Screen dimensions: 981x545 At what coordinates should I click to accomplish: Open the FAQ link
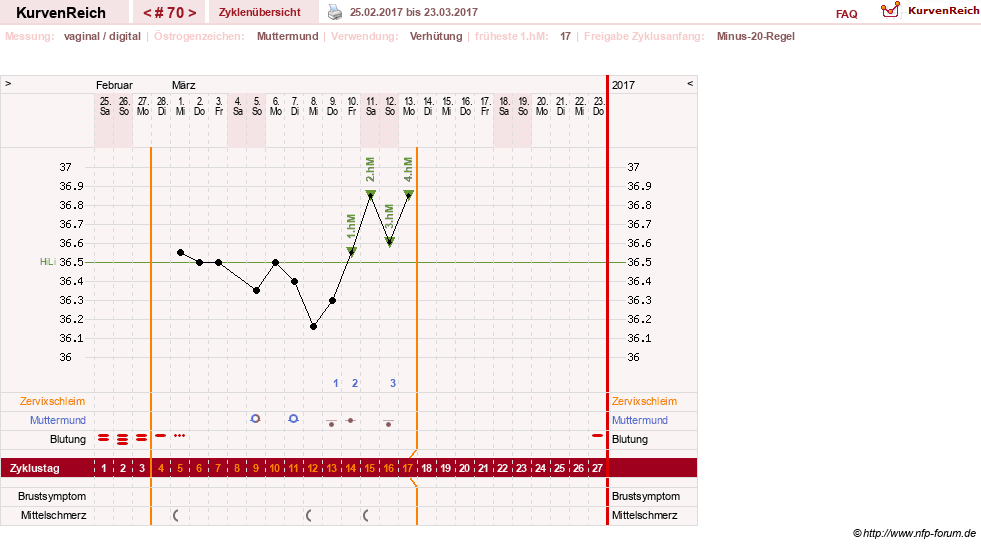click(846, 14)
